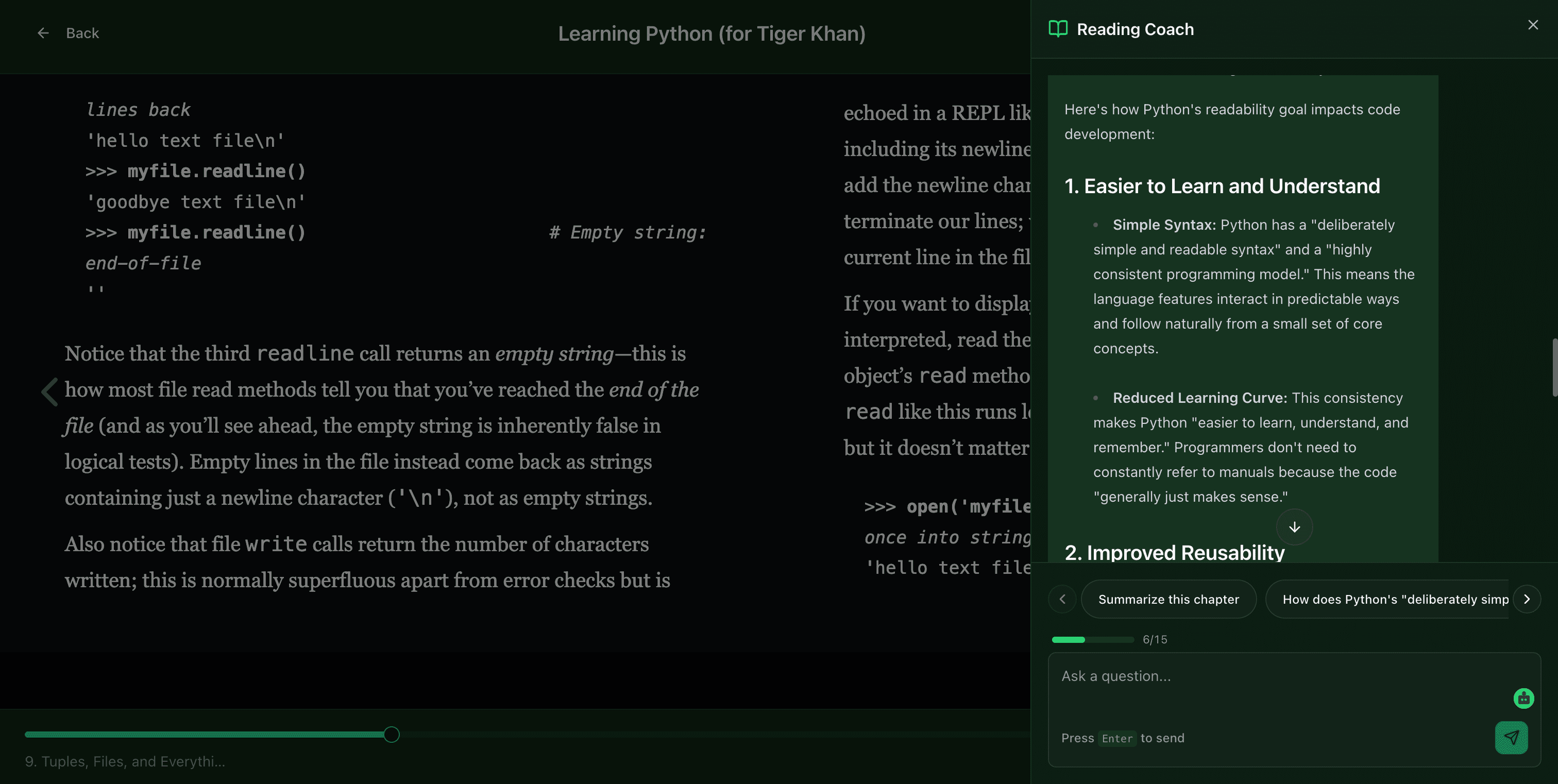The height and width of the screenshot is (784, 1558).
Task: Click heading "1. Easier to Learn and Understand"
Action: 1222,186
